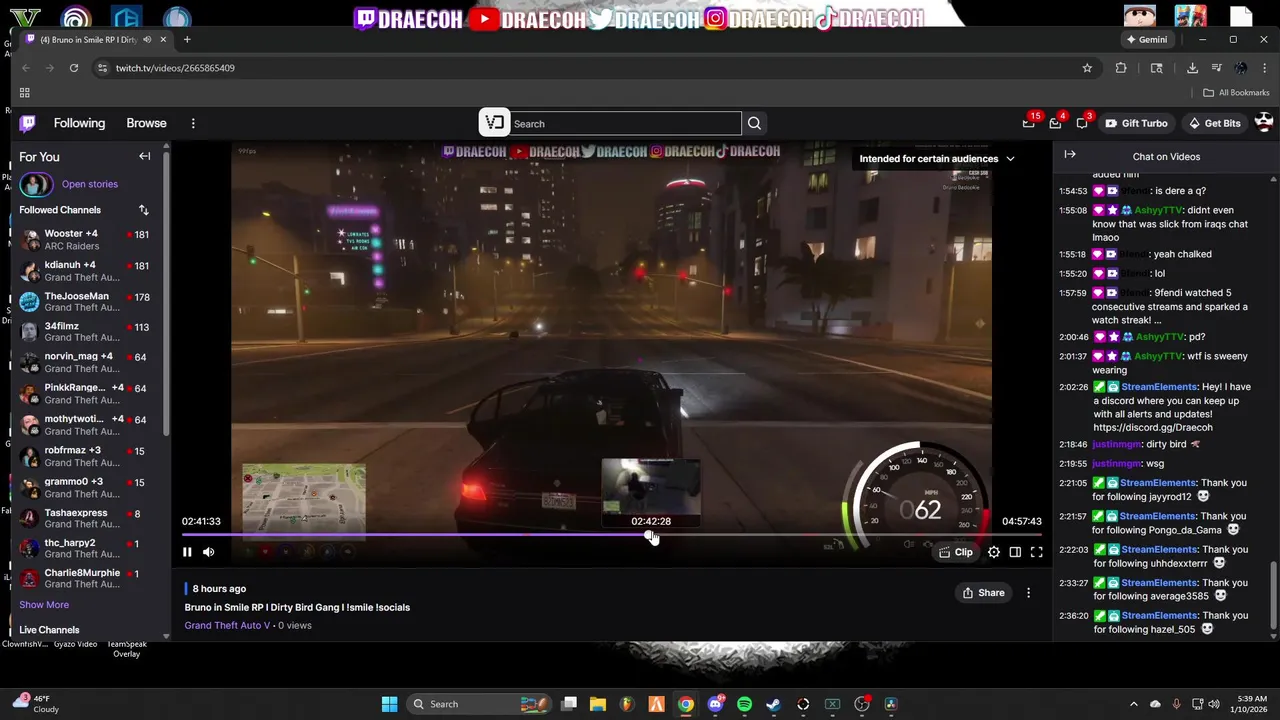Expand the list with Show More
Screen dimensions: 1280x720
(x=44, y=605)
